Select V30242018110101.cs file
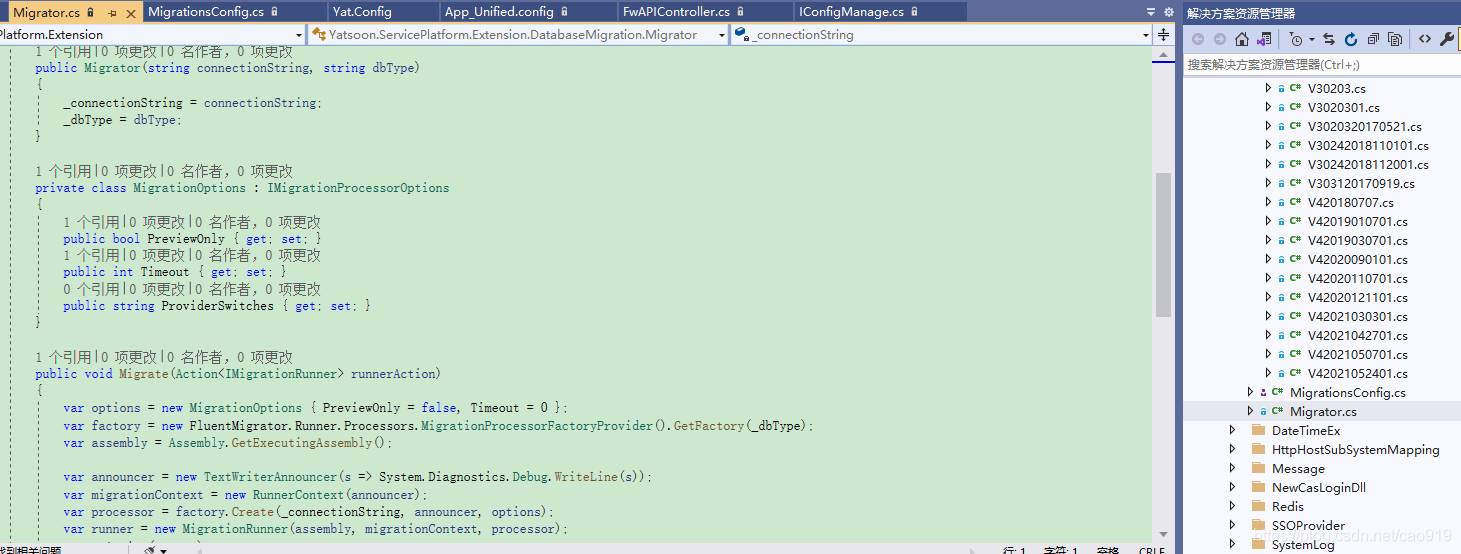Screen dimensions: 1461x554 point(1368,145)
